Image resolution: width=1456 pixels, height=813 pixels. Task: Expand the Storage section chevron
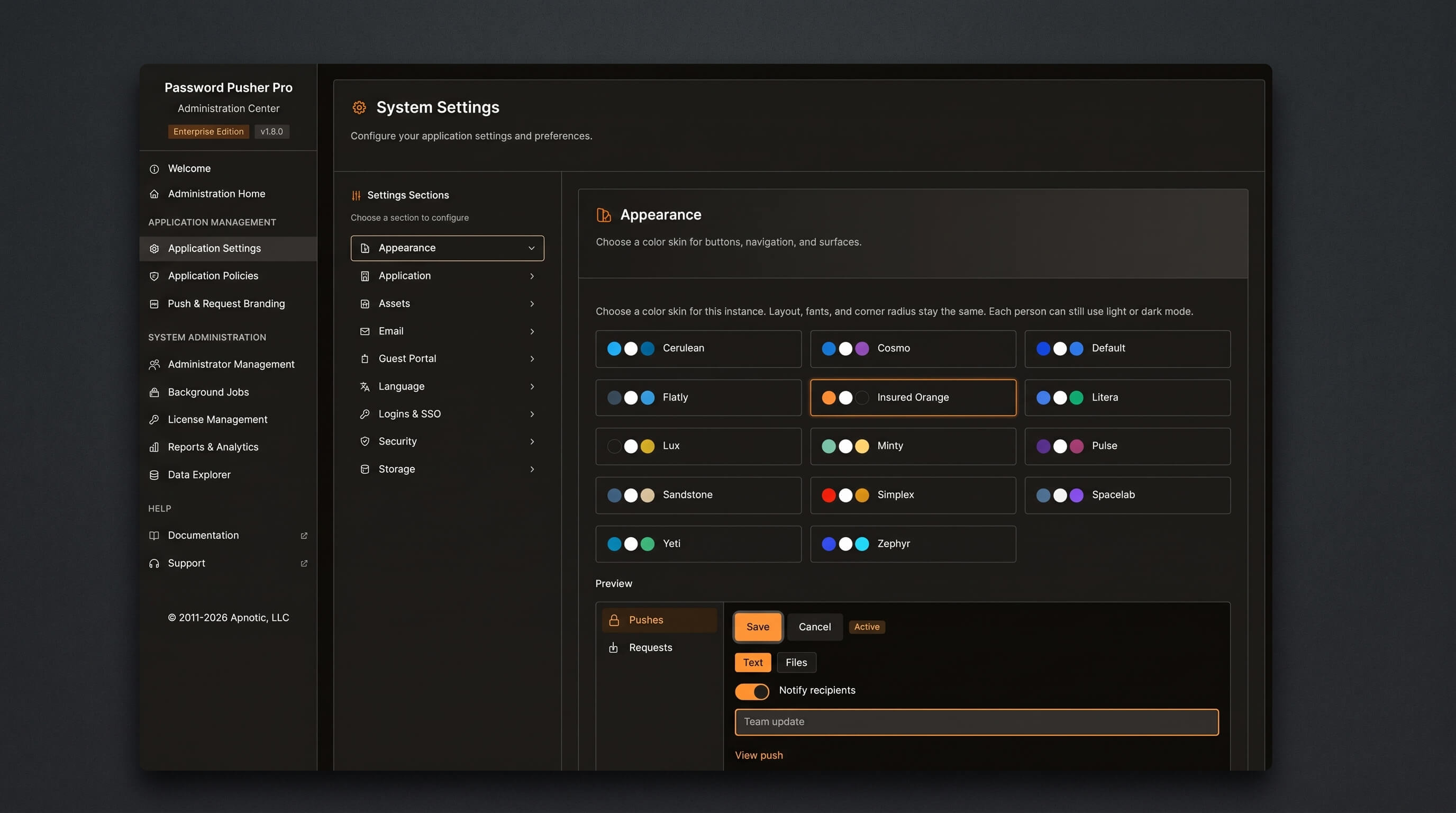[531, 469]
